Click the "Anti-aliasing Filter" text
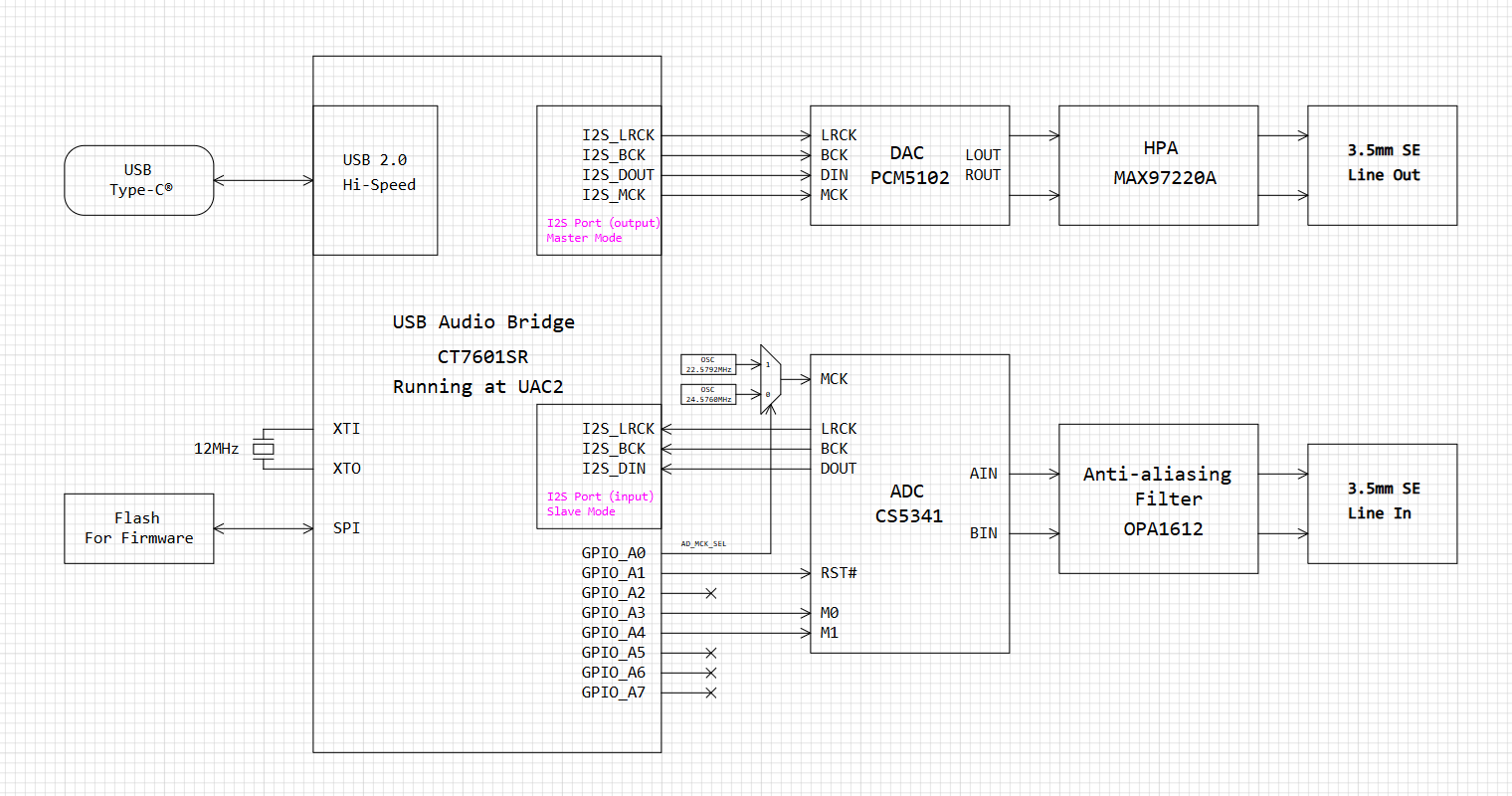 point(1158,487)
